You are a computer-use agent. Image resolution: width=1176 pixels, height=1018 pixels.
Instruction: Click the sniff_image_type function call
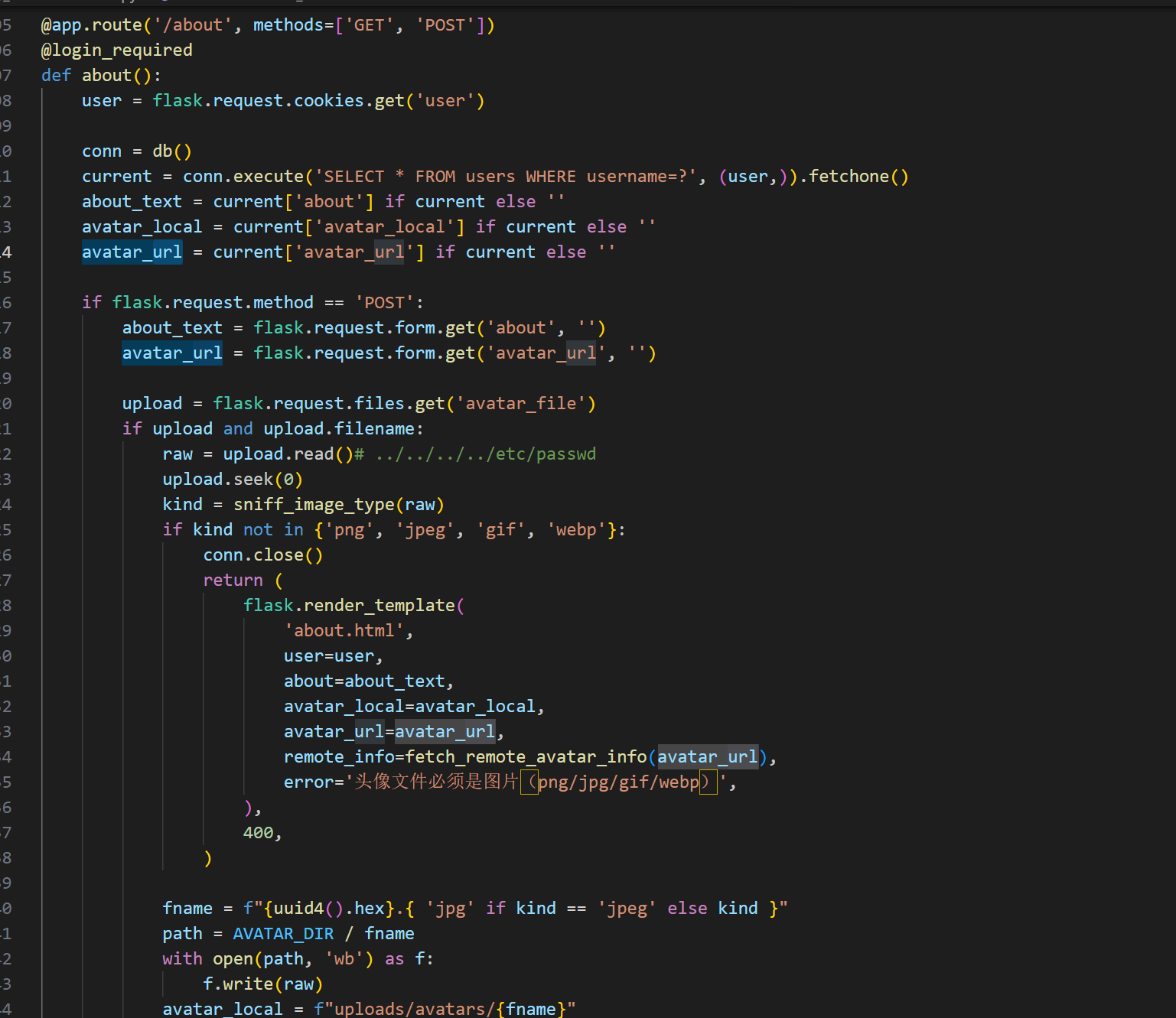[x=314, y=505]
